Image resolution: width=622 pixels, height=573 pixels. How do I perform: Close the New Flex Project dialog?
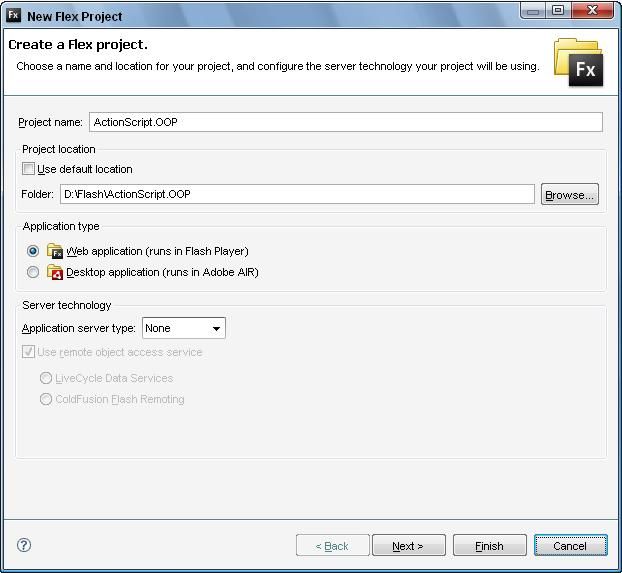pyautogui.click(x=593, y=11)
